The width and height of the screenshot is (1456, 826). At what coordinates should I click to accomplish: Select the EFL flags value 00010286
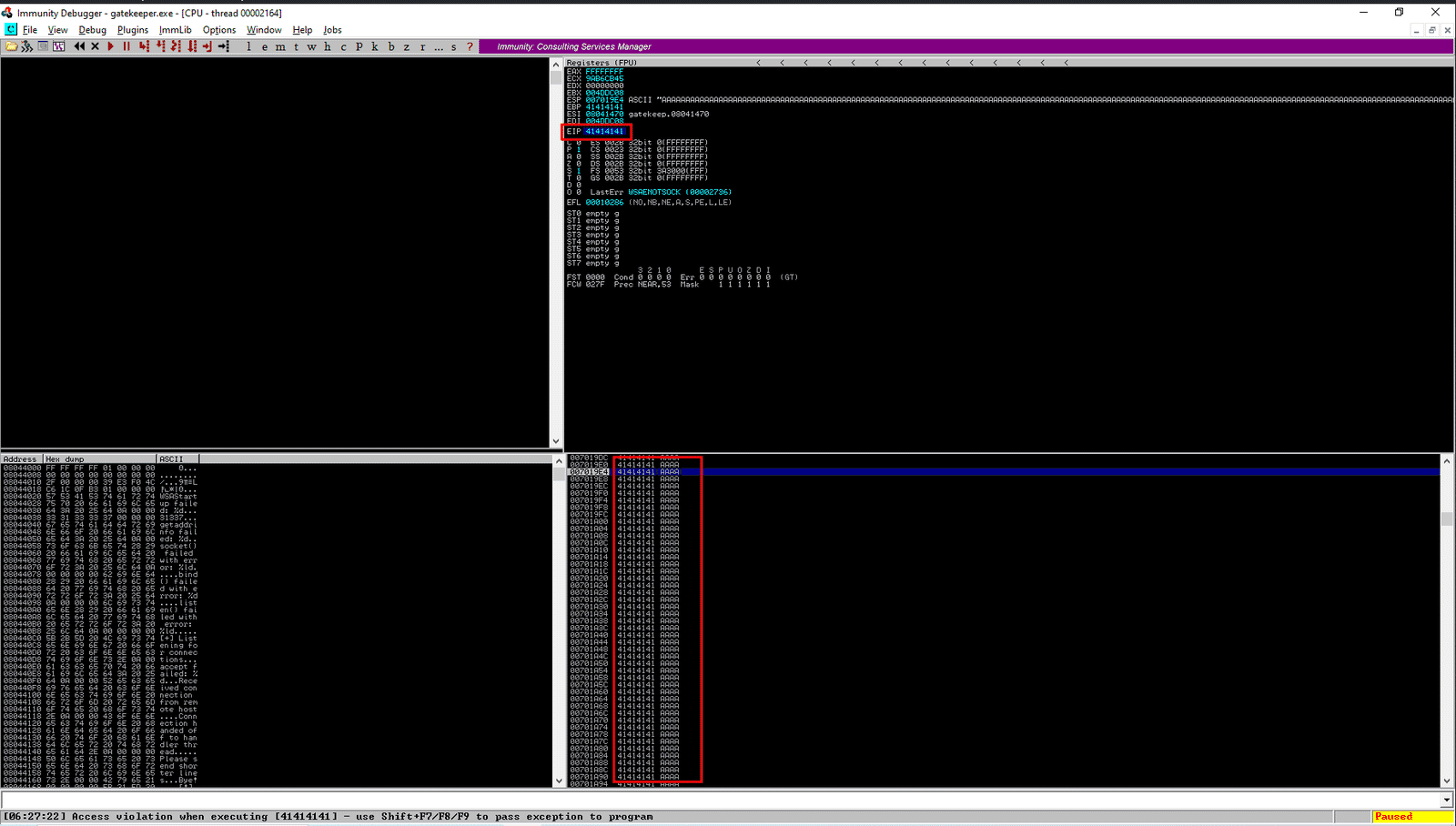pyautogui.click(x=604, y=203)
